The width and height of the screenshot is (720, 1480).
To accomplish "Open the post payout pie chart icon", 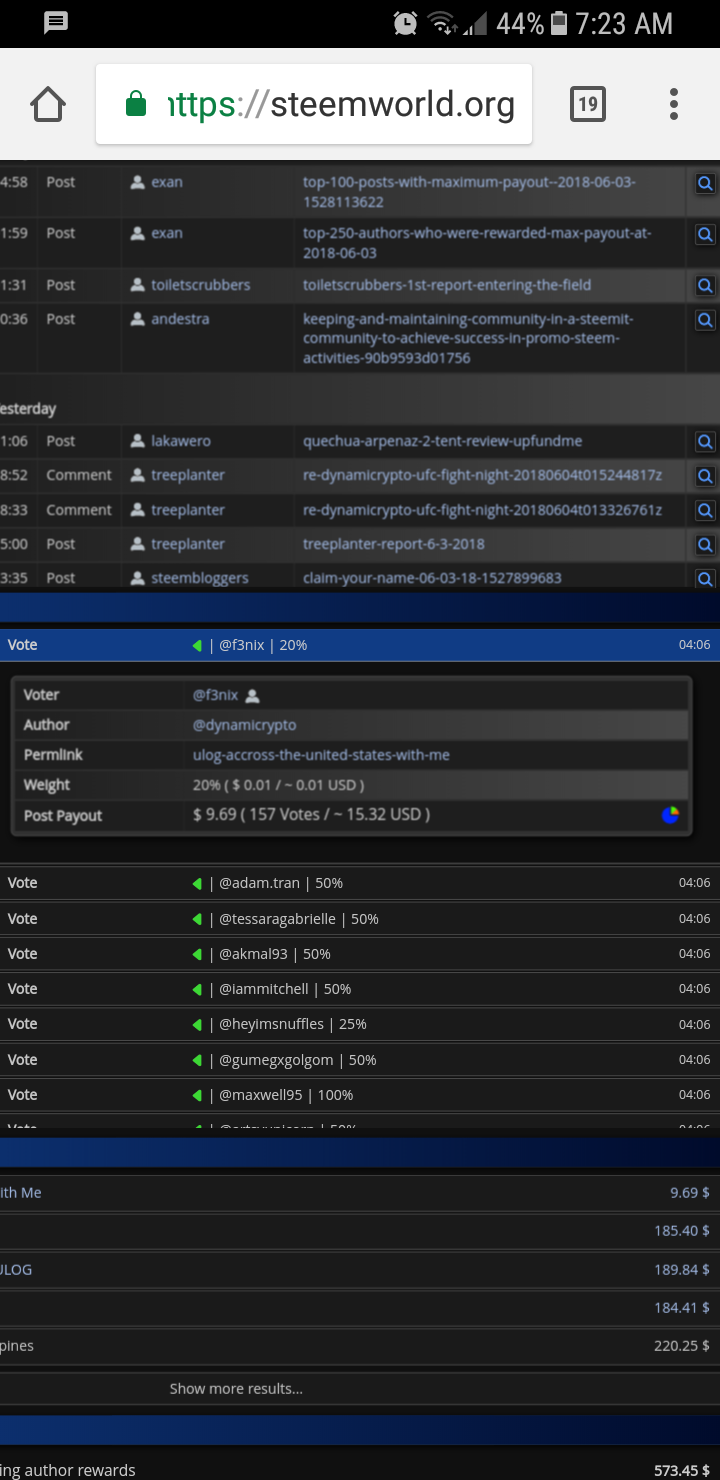I will [x=670, y=815].
